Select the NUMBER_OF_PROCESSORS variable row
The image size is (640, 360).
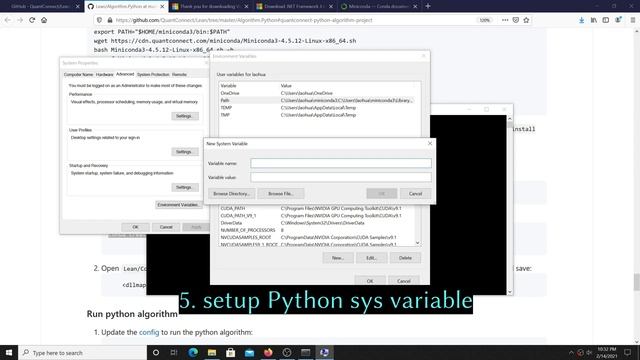[317, 230]
